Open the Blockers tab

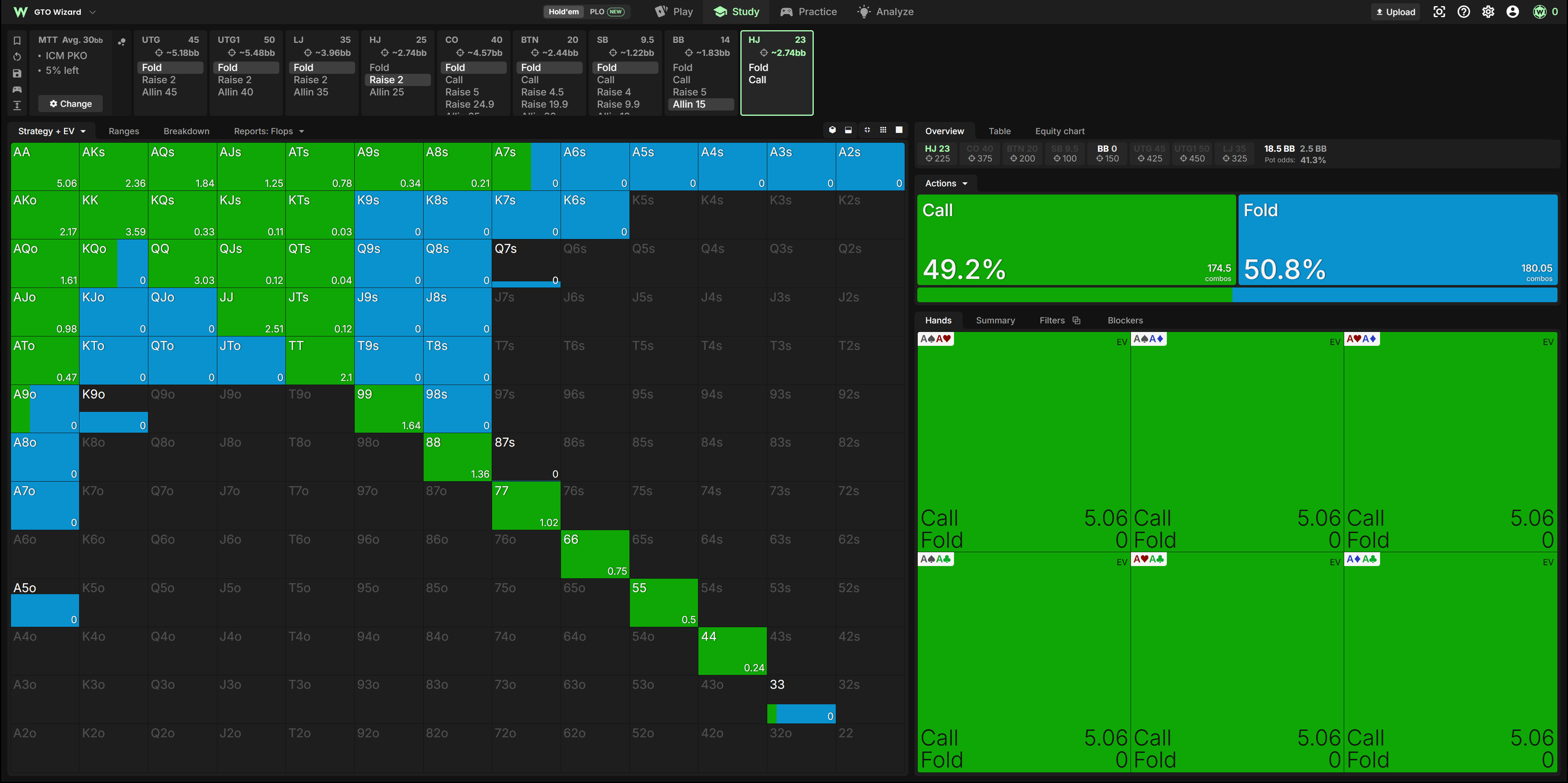tap(1125, 320)
